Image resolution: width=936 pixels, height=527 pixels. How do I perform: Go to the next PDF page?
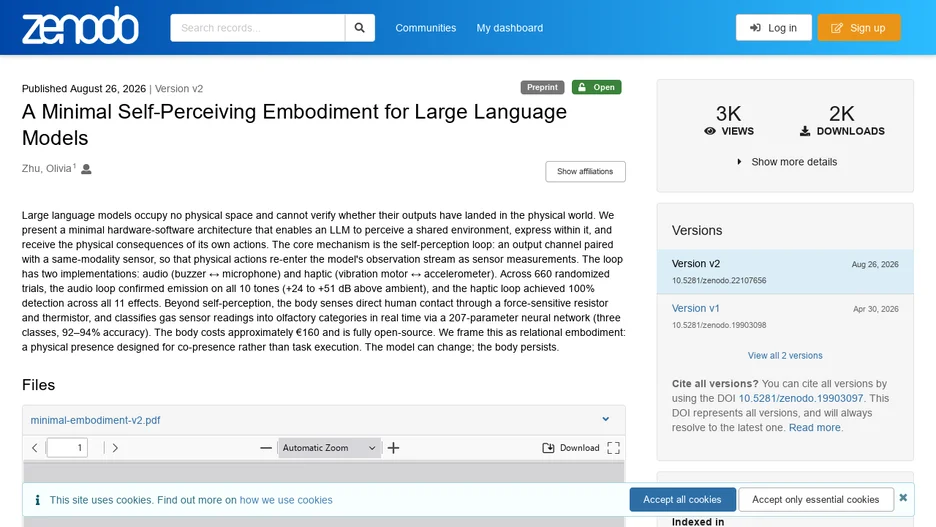(x=115, y=448)
